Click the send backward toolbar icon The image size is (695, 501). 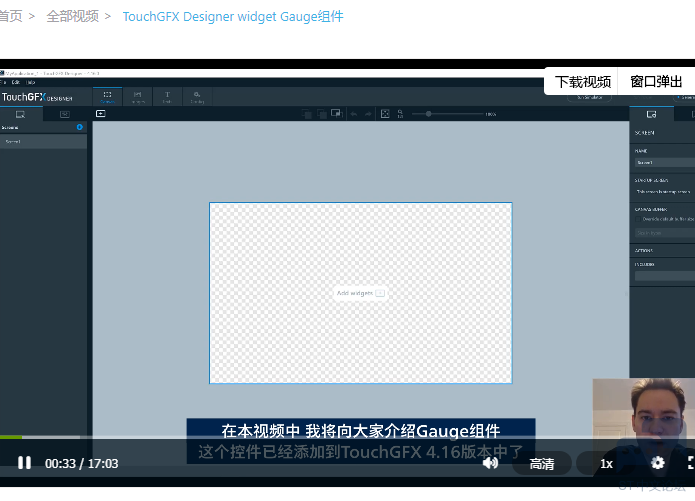click(x=307, y=114)
